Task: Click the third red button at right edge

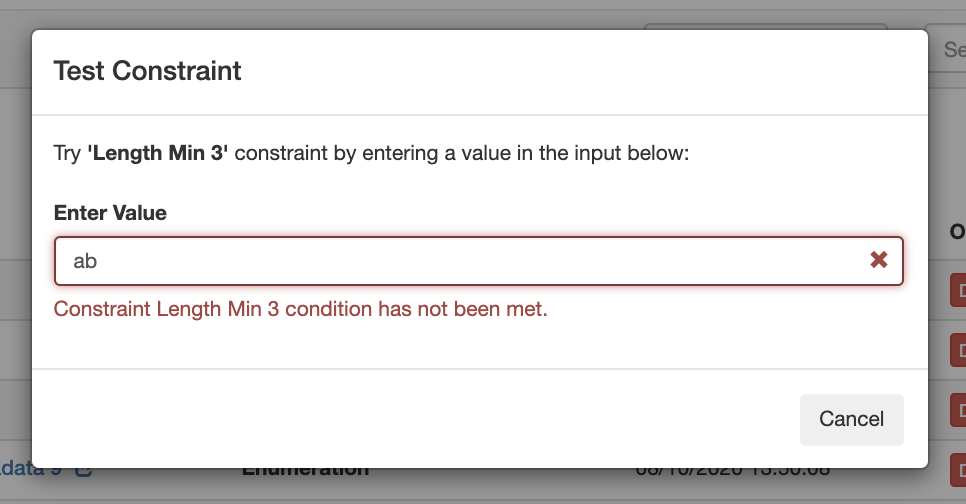Action: coord(957,408)
